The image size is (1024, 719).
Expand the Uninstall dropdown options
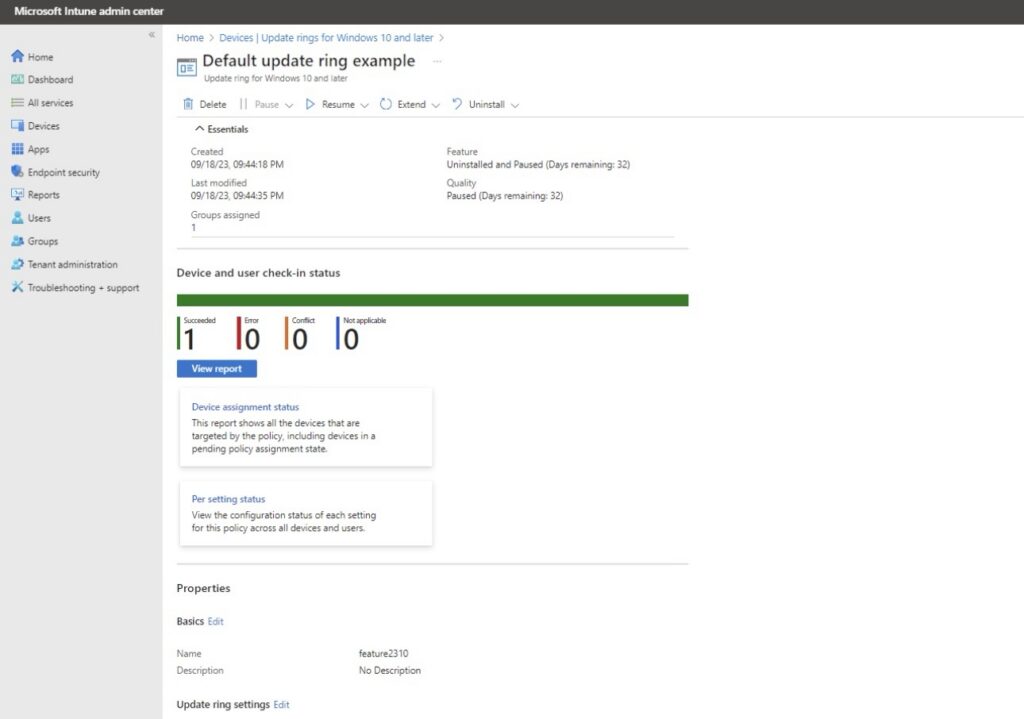(x=514, y=105)
